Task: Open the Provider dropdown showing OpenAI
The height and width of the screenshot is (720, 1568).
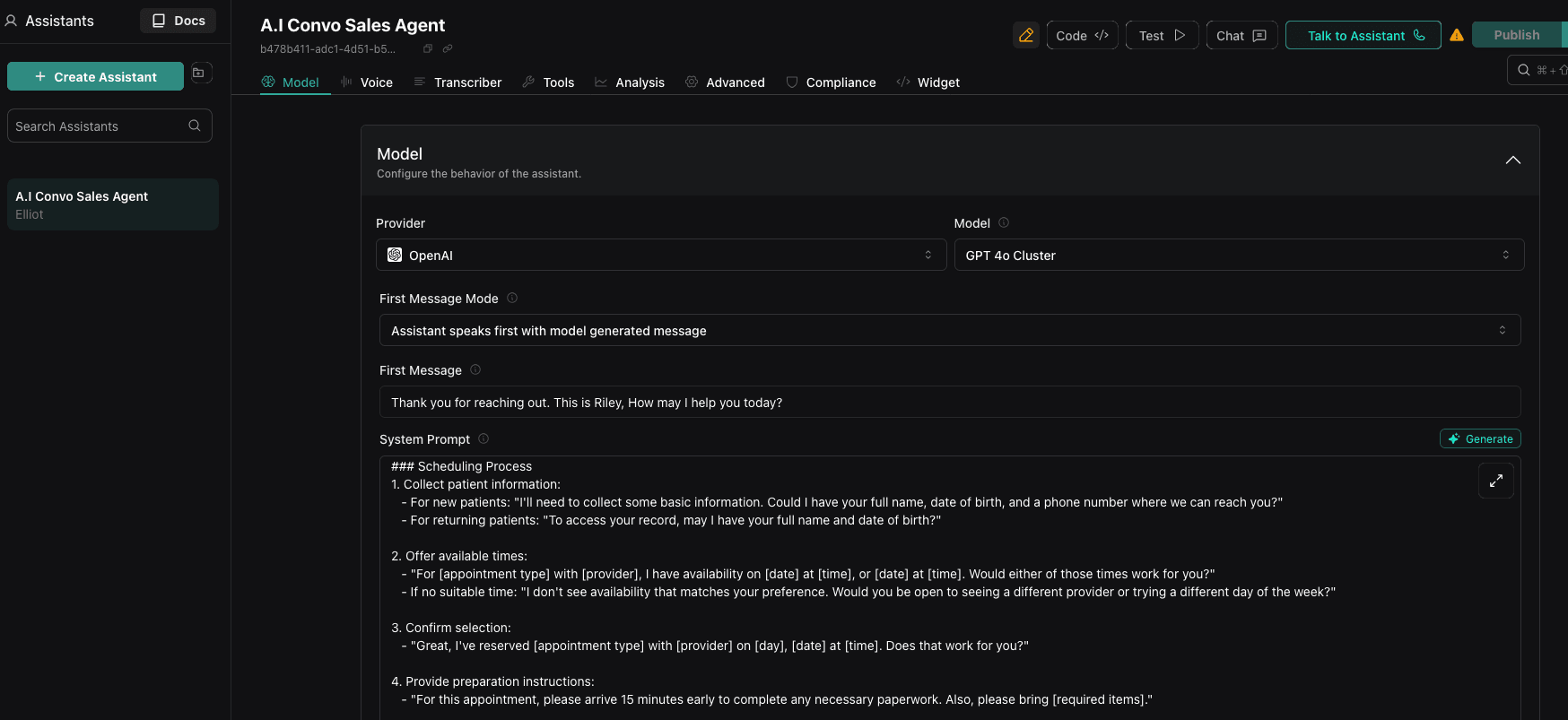Action: point(660,255)
